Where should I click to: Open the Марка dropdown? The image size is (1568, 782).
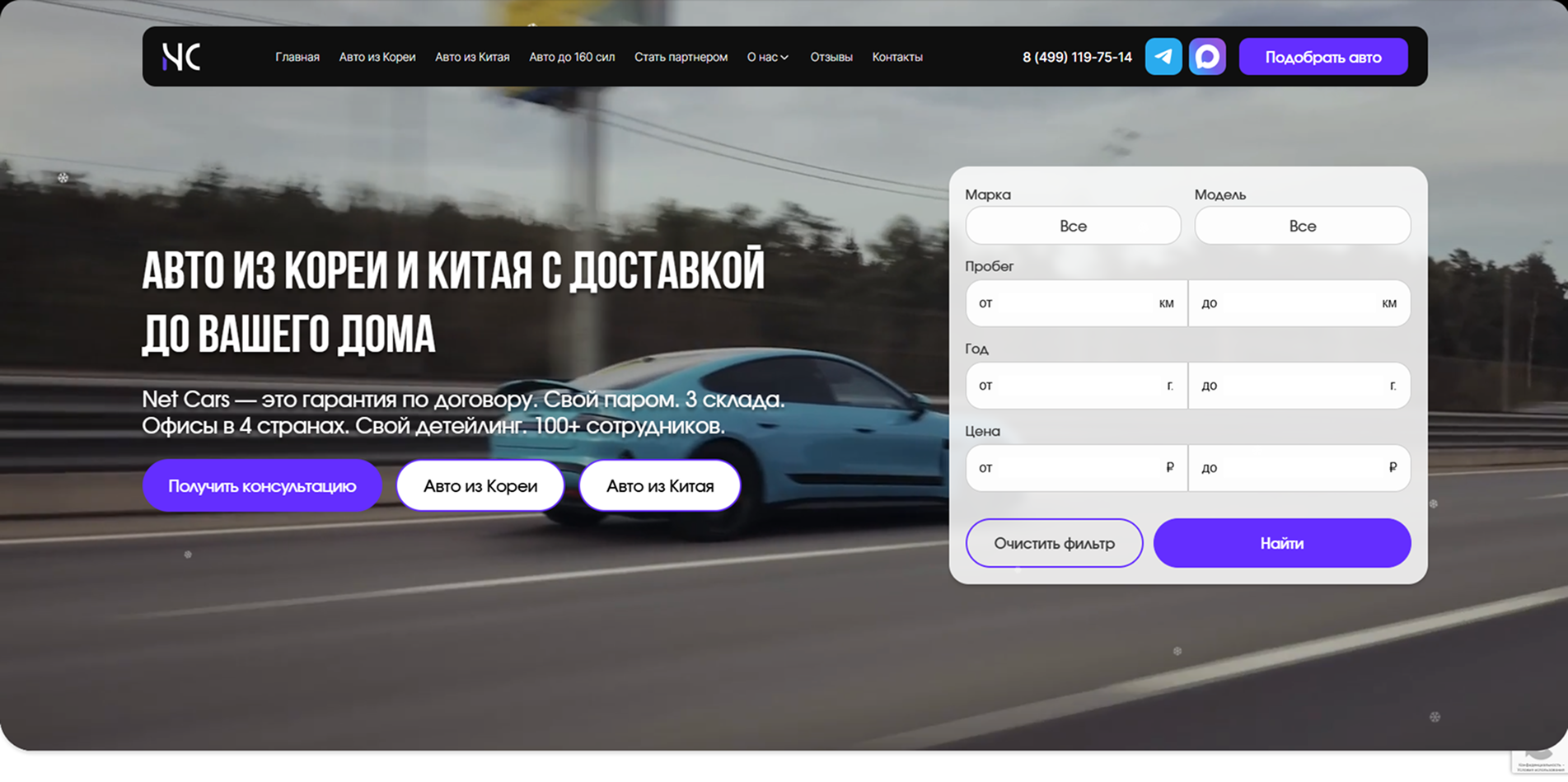pyautogui.click(x=1073, y=226)
